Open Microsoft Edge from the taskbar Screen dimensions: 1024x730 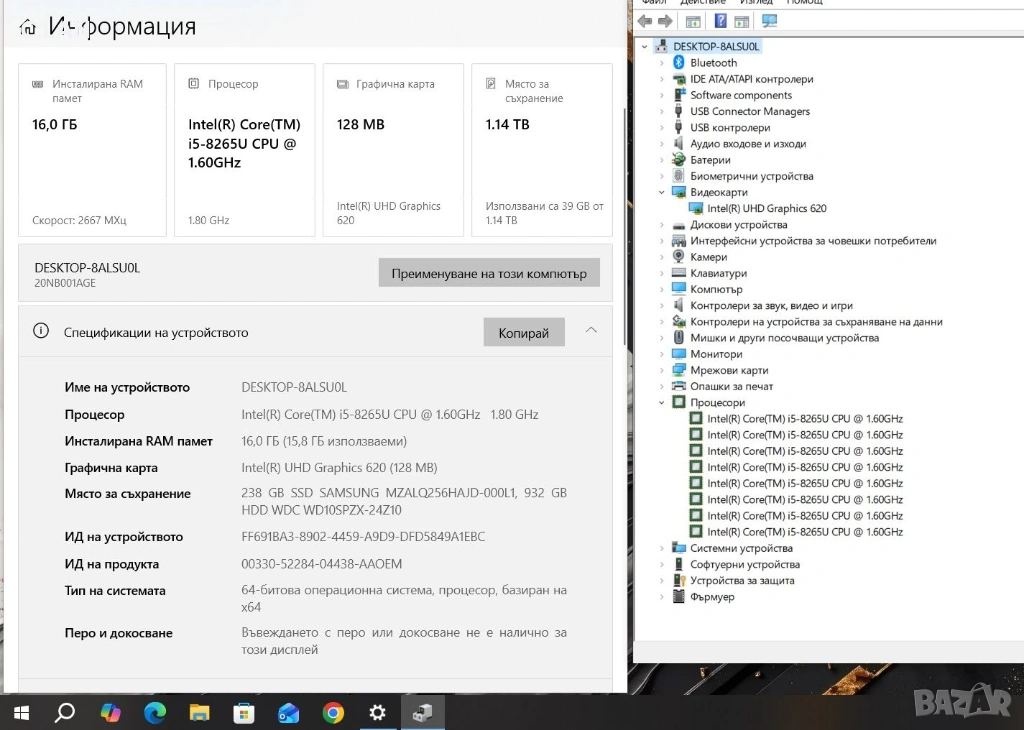point(154,713)
